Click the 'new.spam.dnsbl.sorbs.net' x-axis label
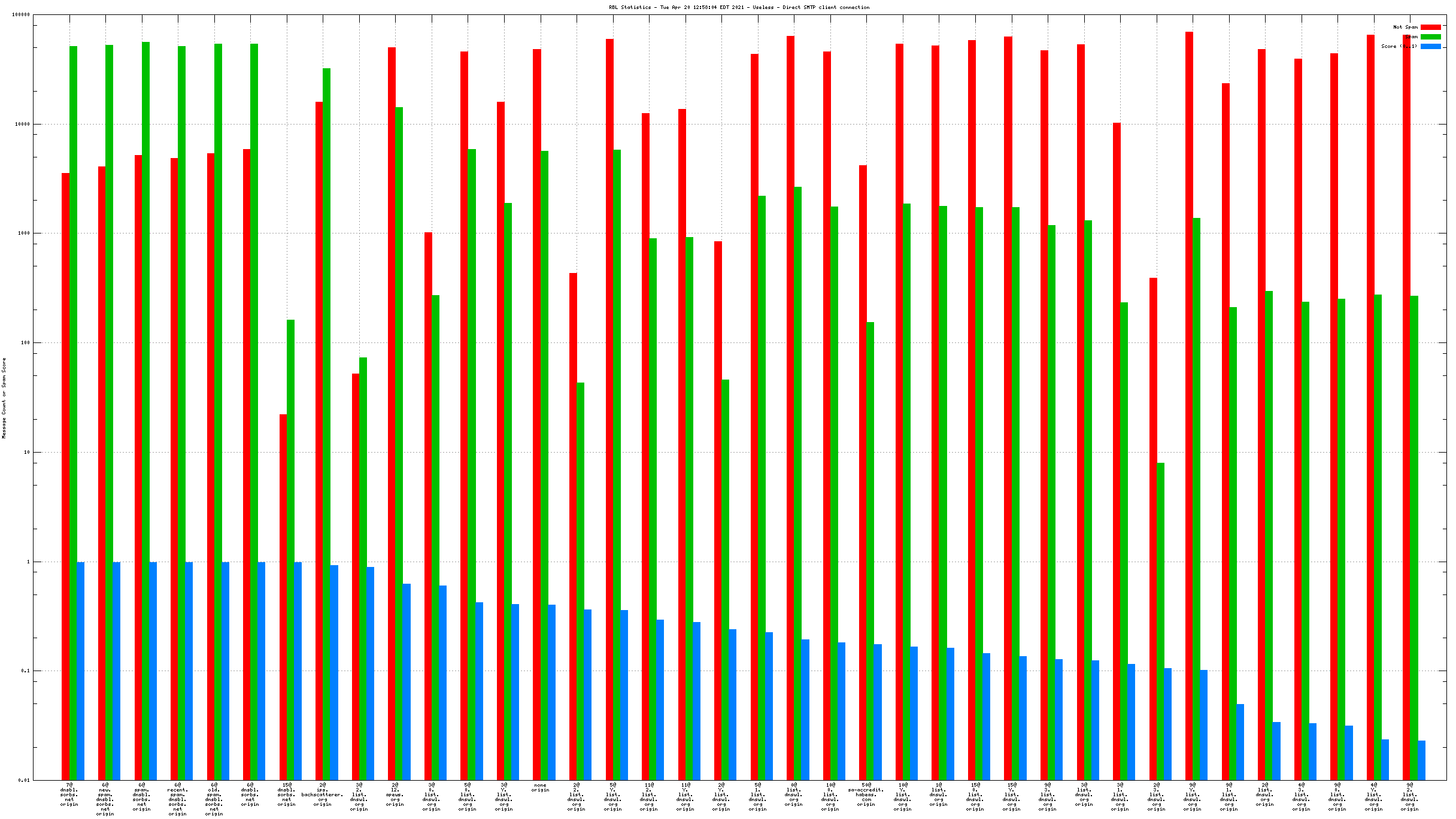The image size is (1456, 819). tap(105, 799)
